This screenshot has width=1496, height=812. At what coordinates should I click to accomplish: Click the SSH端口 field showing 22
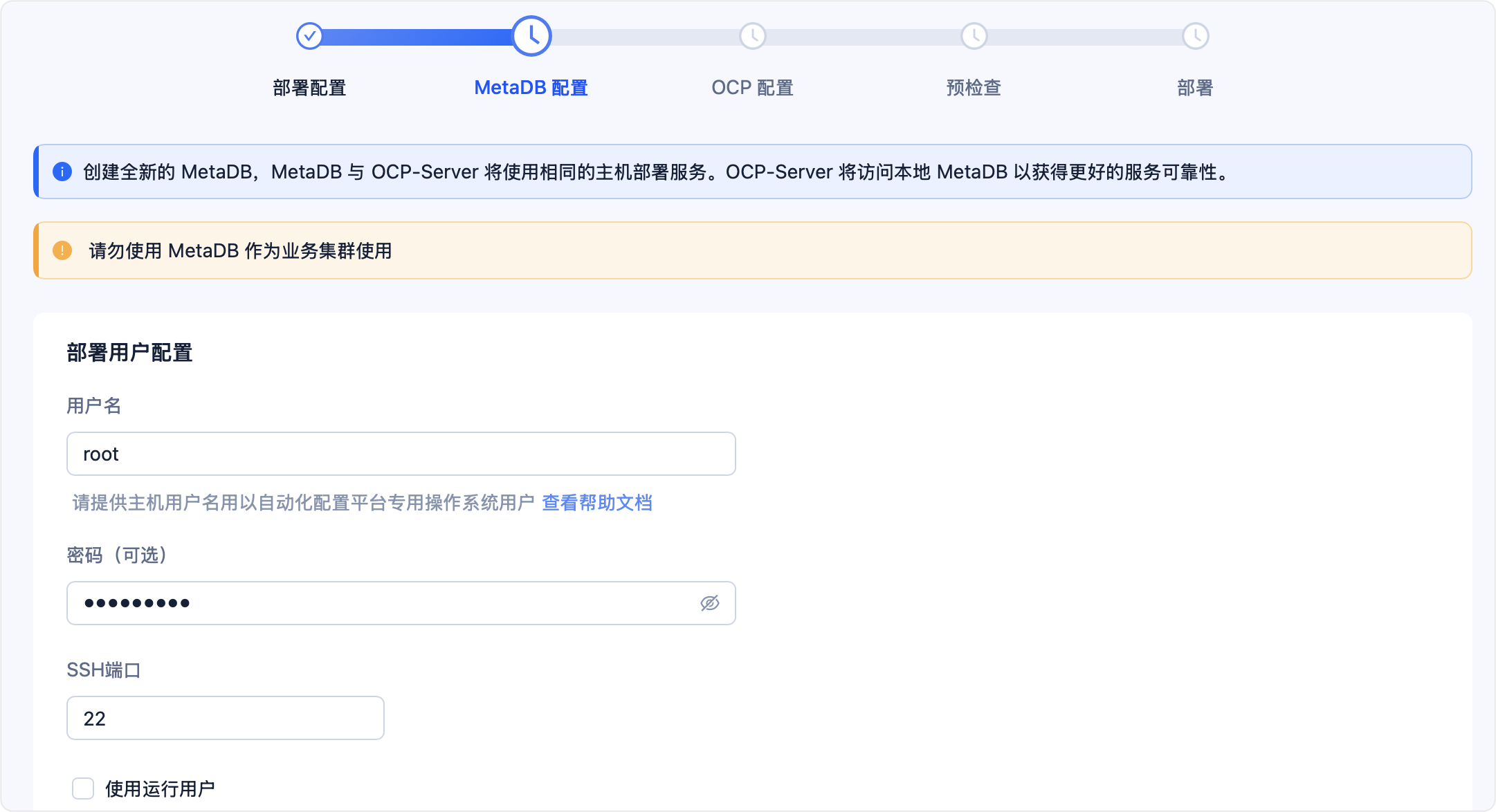pos(225,718)
